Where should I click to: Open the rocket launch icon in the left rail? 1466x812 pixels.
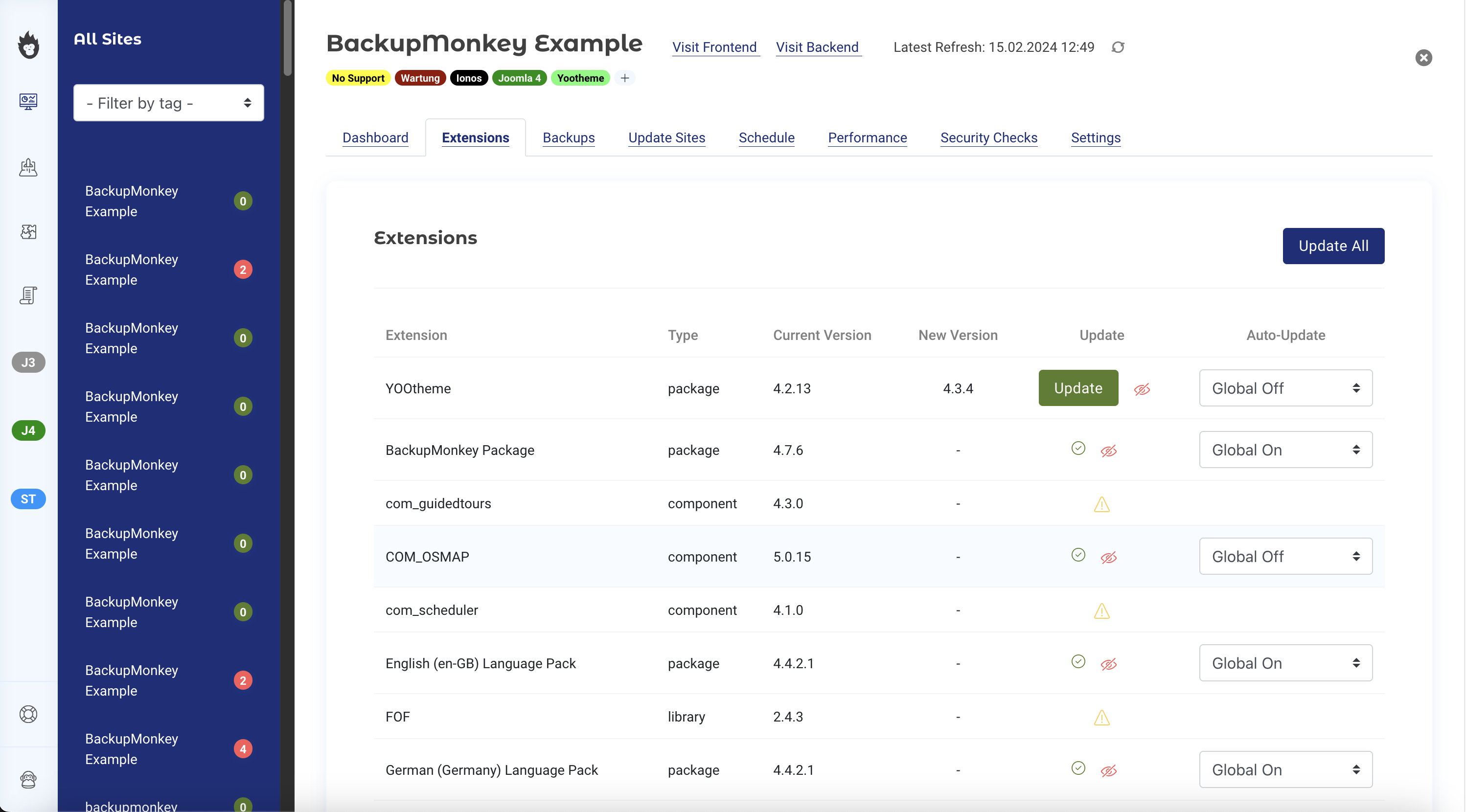28,167
